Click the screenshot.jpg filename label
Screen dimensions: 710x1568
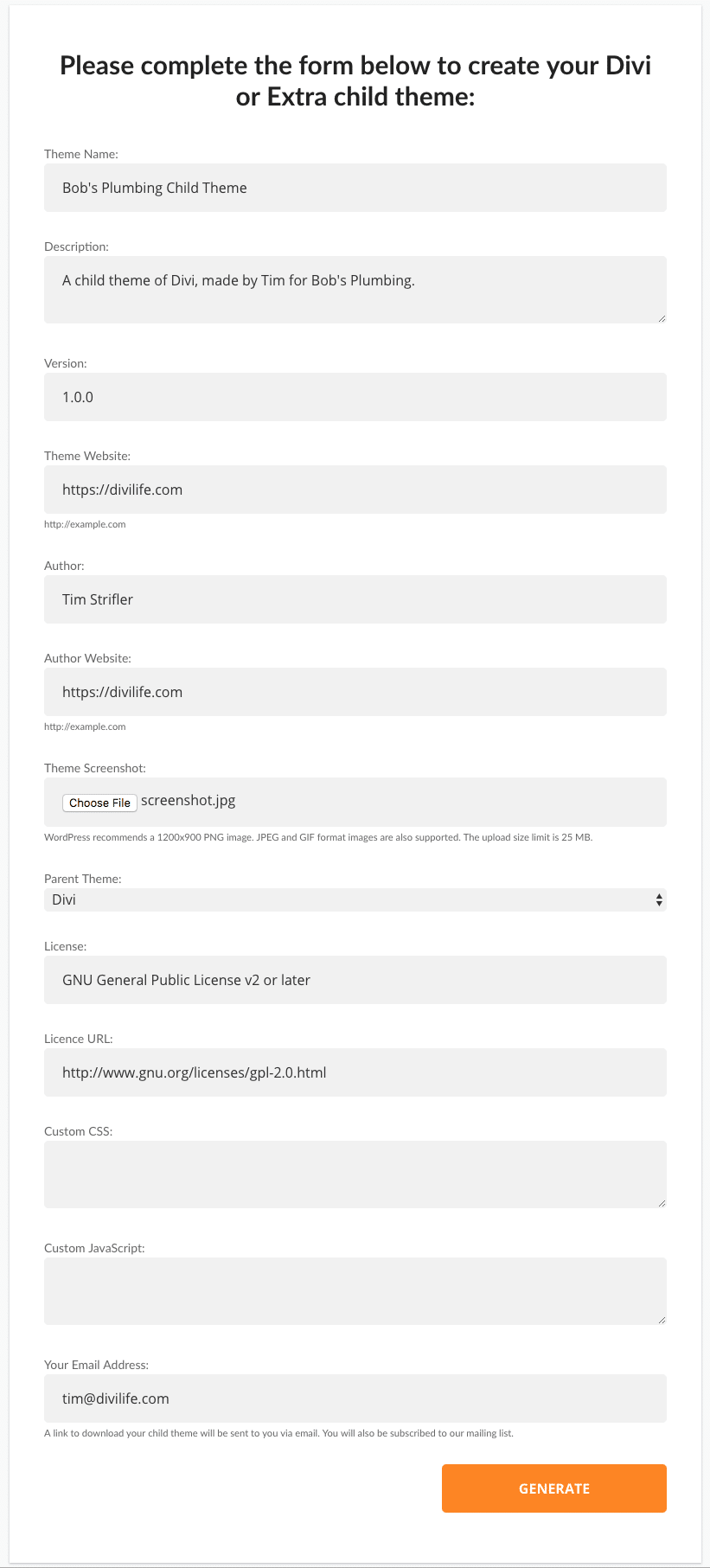[x=189, y=800]
